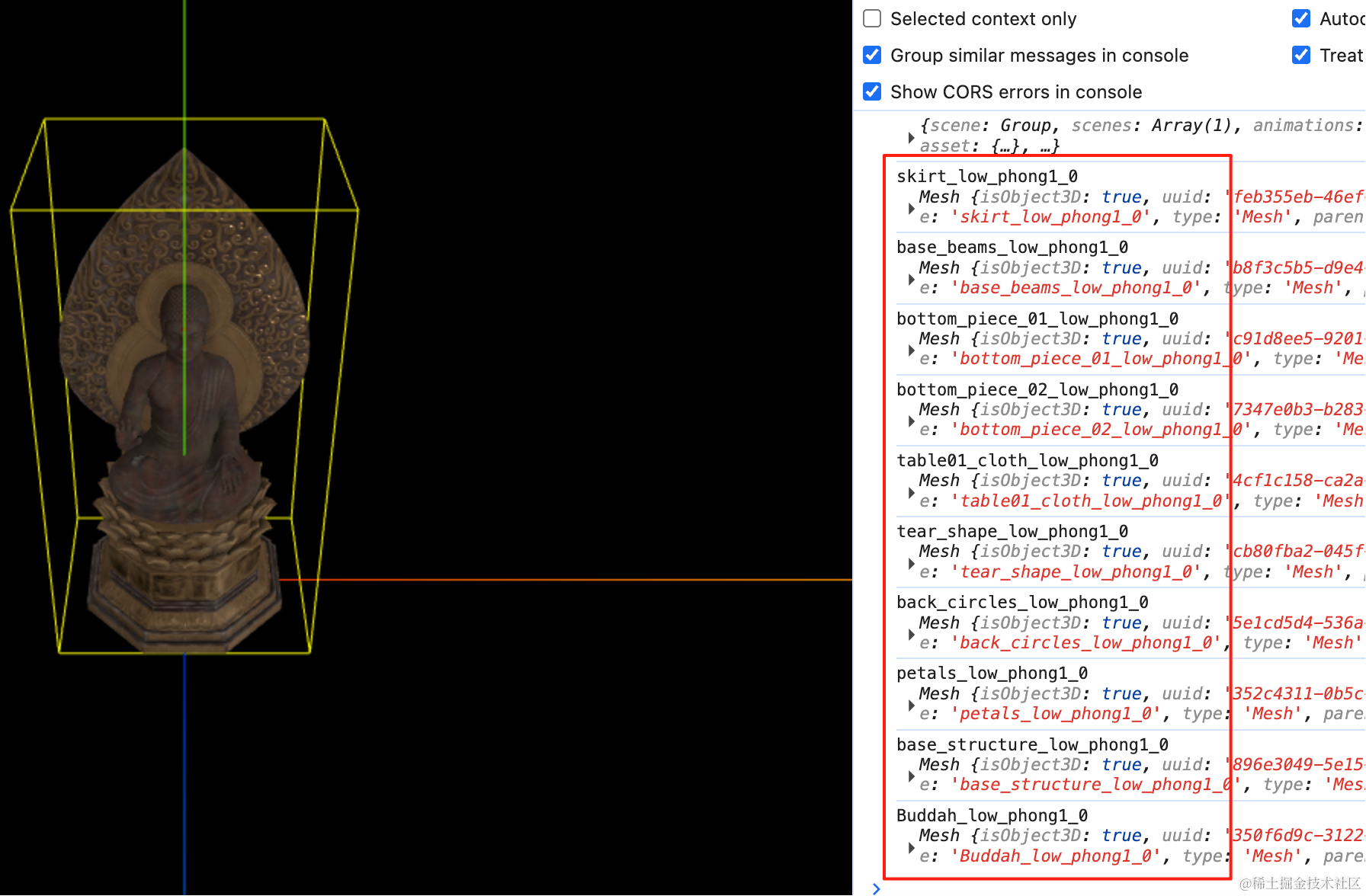
Task: Click the table01_cloth_low_phong1_0 log line
Action: (1028, 460)
